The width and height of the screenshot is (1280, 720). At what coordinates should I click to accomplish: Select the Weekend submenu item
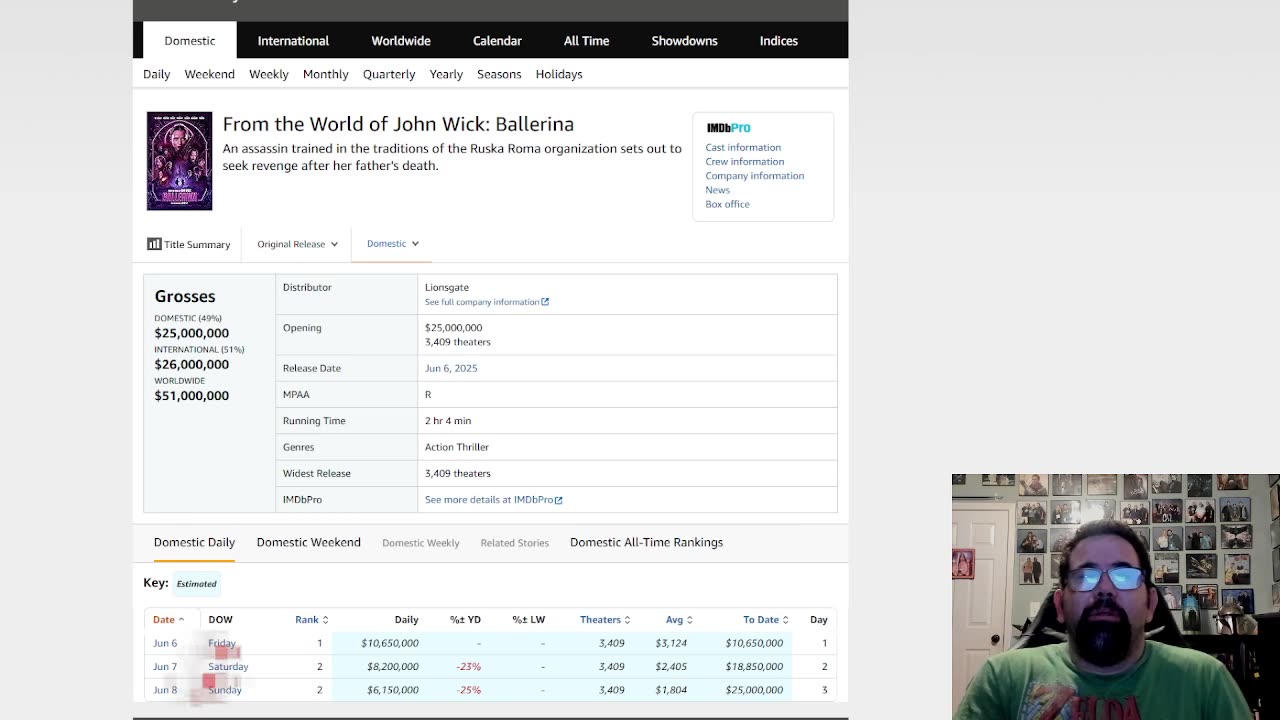pyautogui.click(x=209, y=74)
